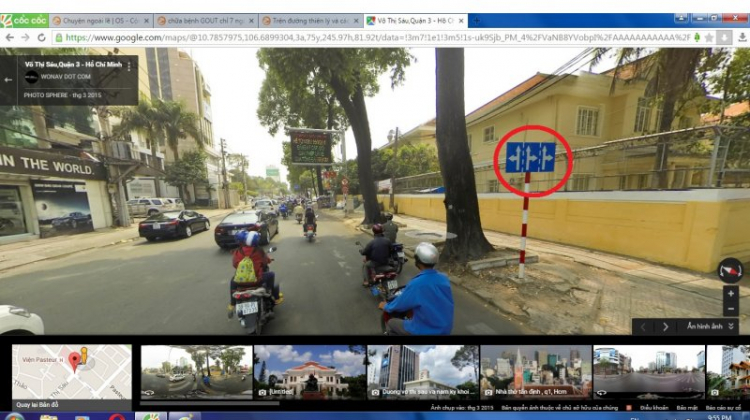Viewport: 750px width, 420px height.
Task: Open the '[Untitled]' red-roof building thumbnail
Action: point(309,372)
